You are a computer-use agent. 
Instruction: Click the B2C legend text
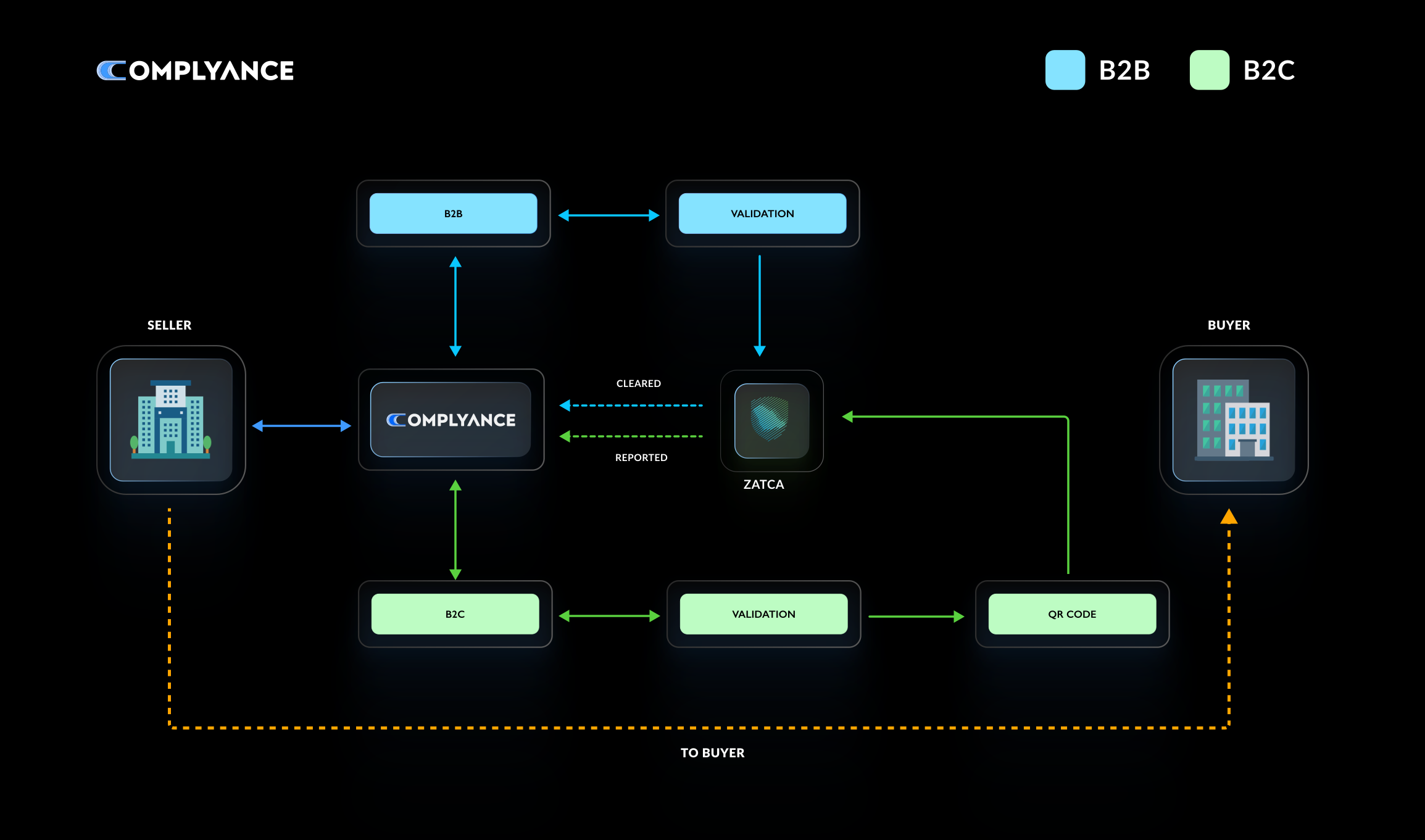click(1269, 70)
